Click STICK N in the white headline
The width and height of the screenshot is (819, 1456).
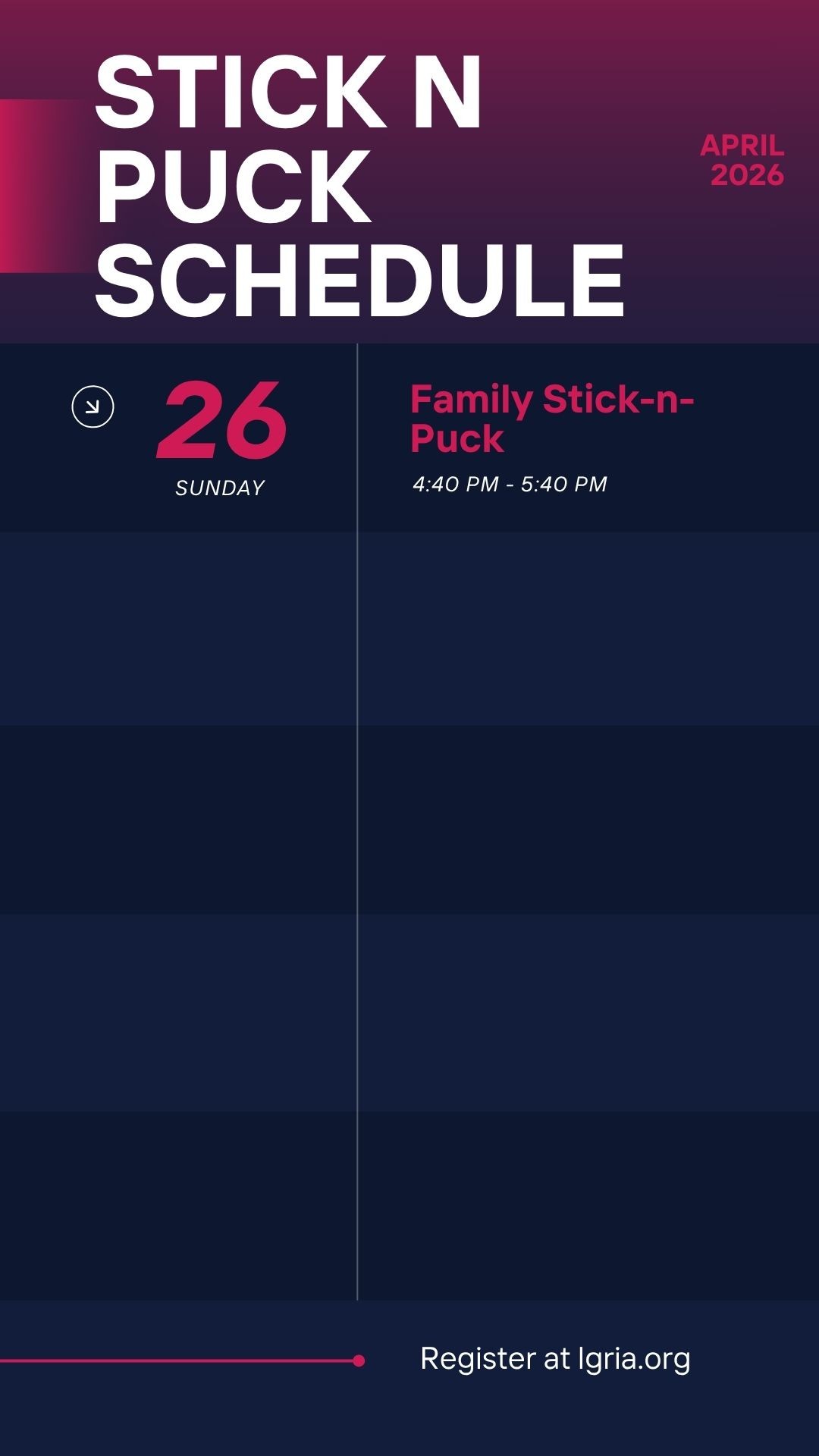click(288, 93)
